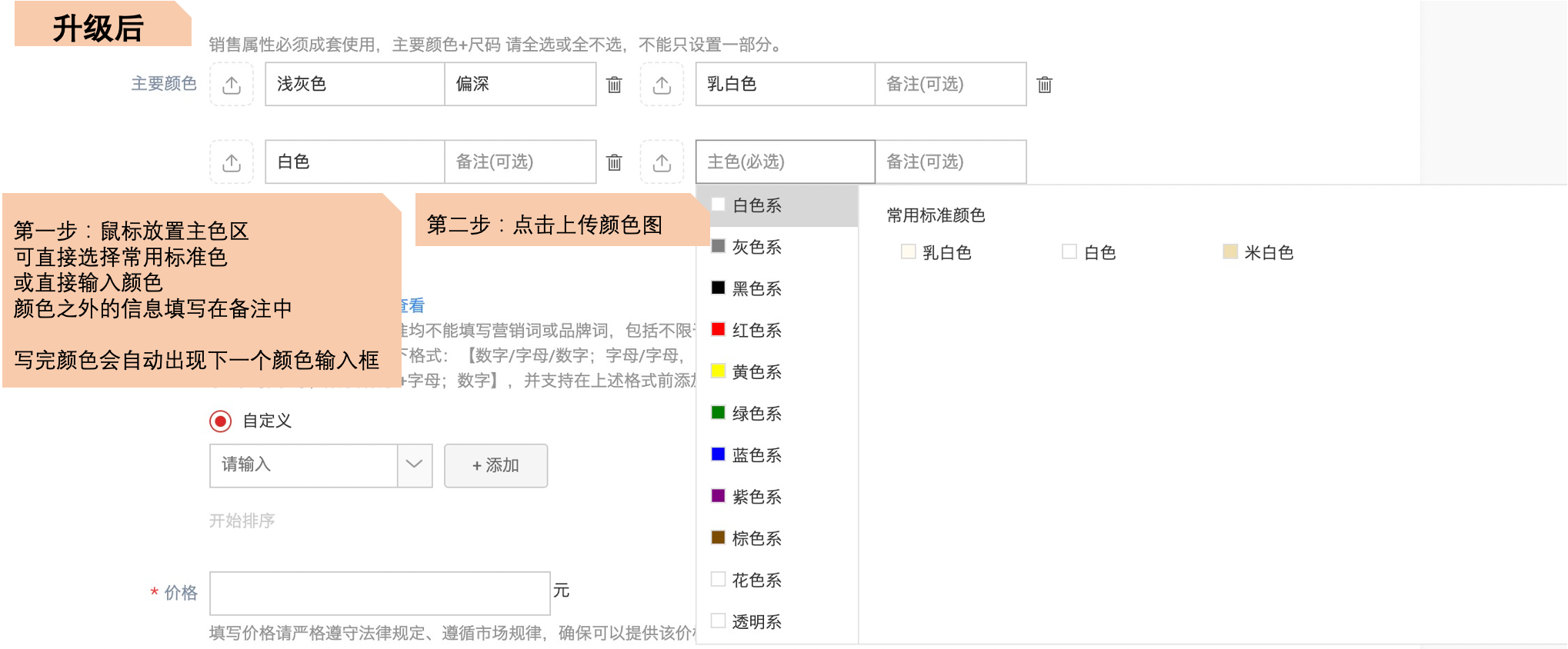Edit the 浅灰色 color name field

tap(355, 85)
